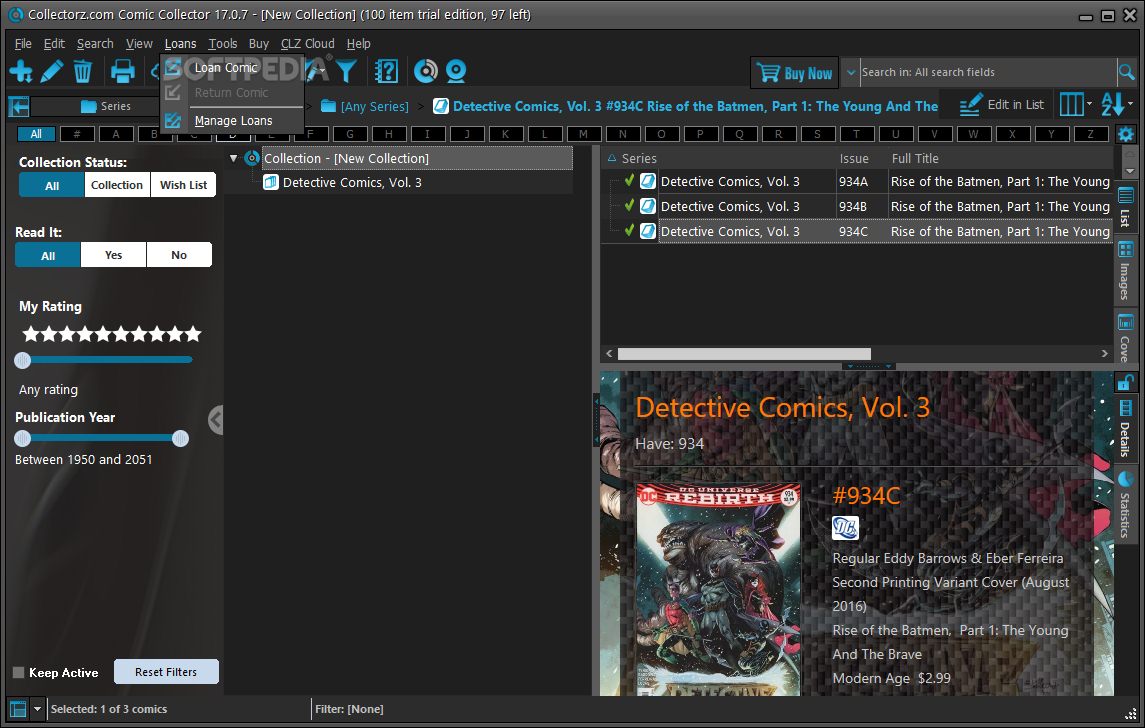This screenshot has height=728, width=1145.
Task: Open the Tools menu
Action: click(223, 44)
